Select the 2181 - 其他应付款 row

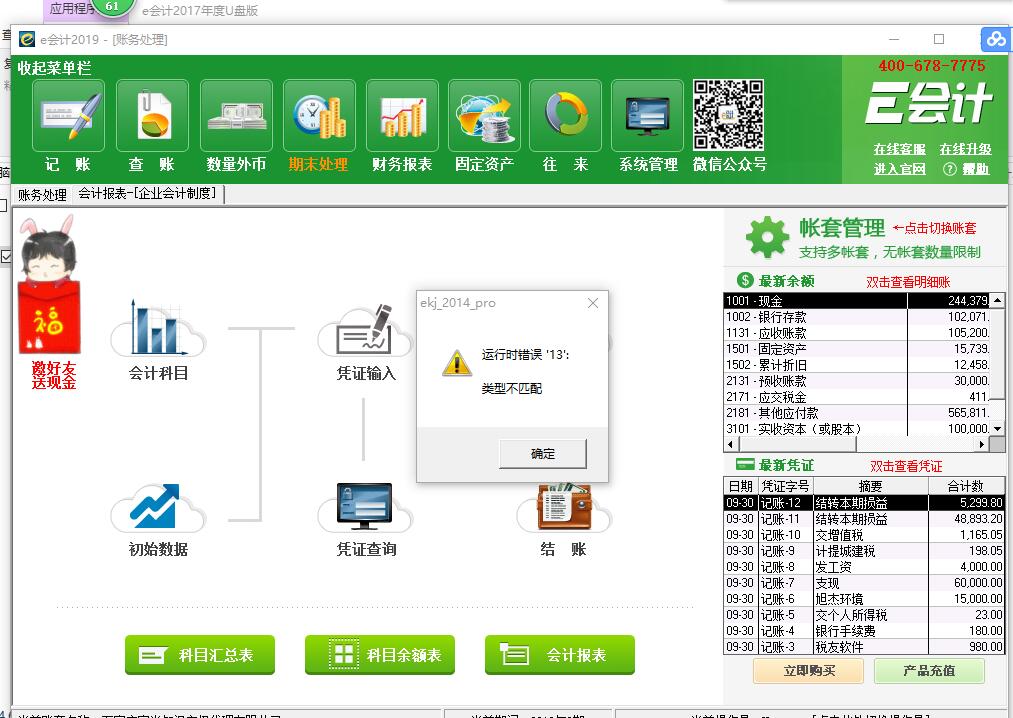click(857, 412)
